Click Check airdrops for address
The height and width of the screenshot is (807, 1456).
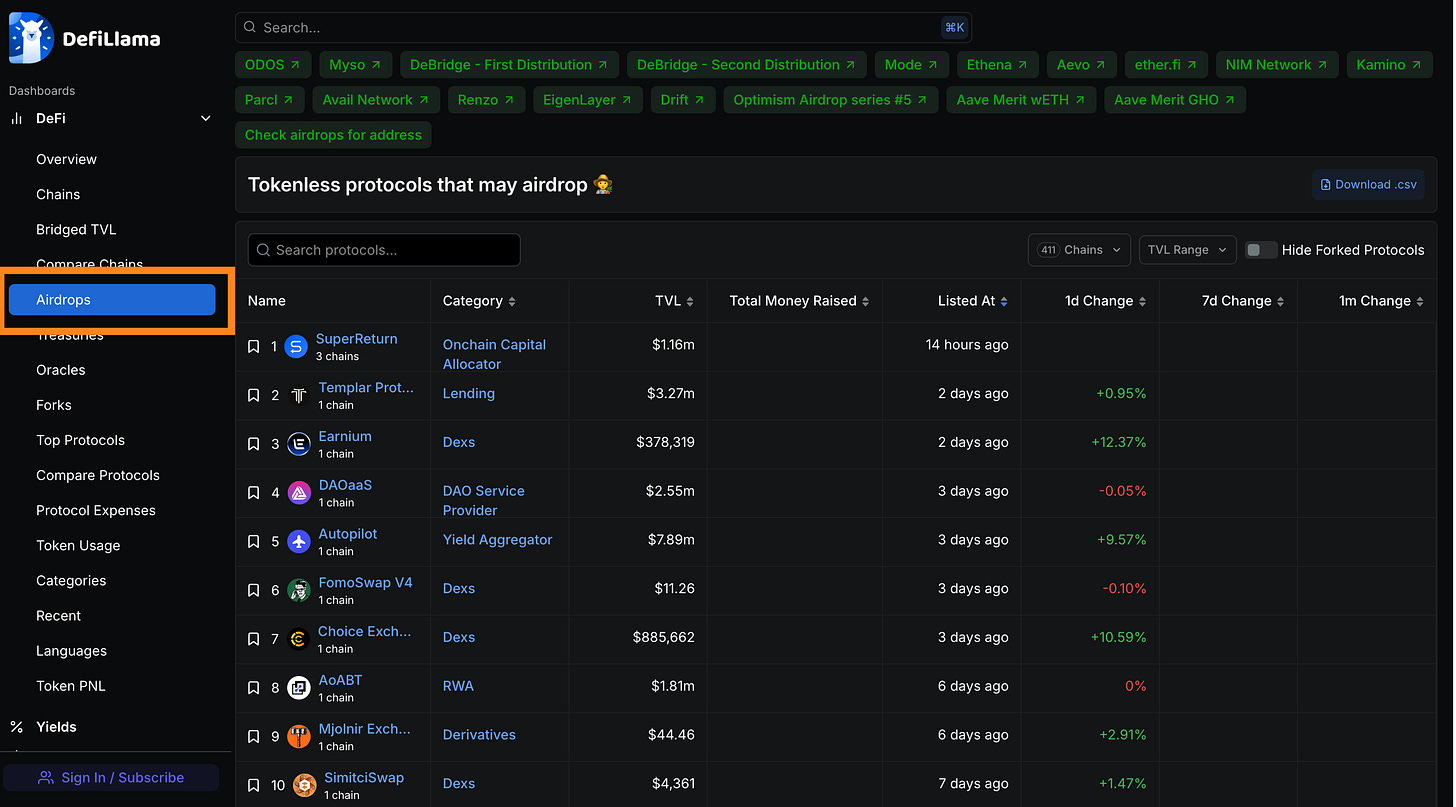[x=333, y=135]
